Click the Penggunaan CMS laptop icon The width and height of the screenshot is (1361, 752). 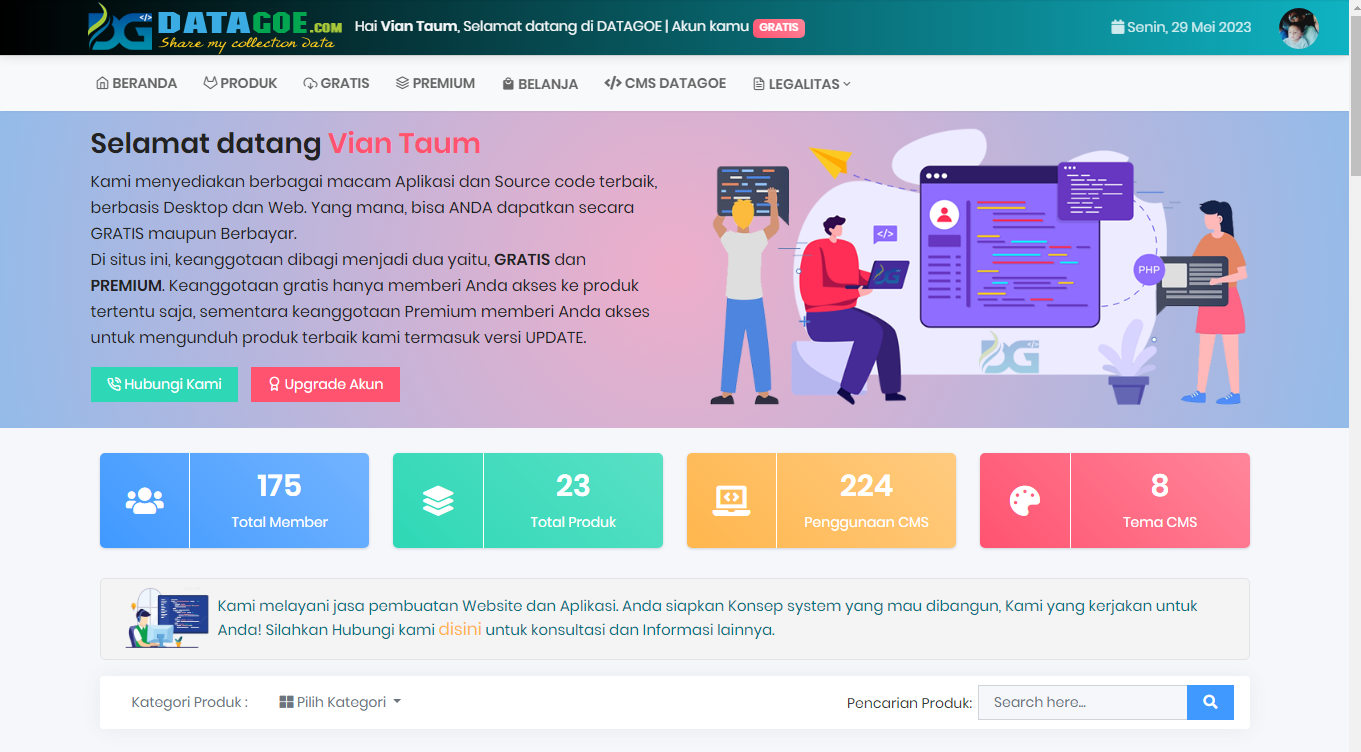coord(731,500)
